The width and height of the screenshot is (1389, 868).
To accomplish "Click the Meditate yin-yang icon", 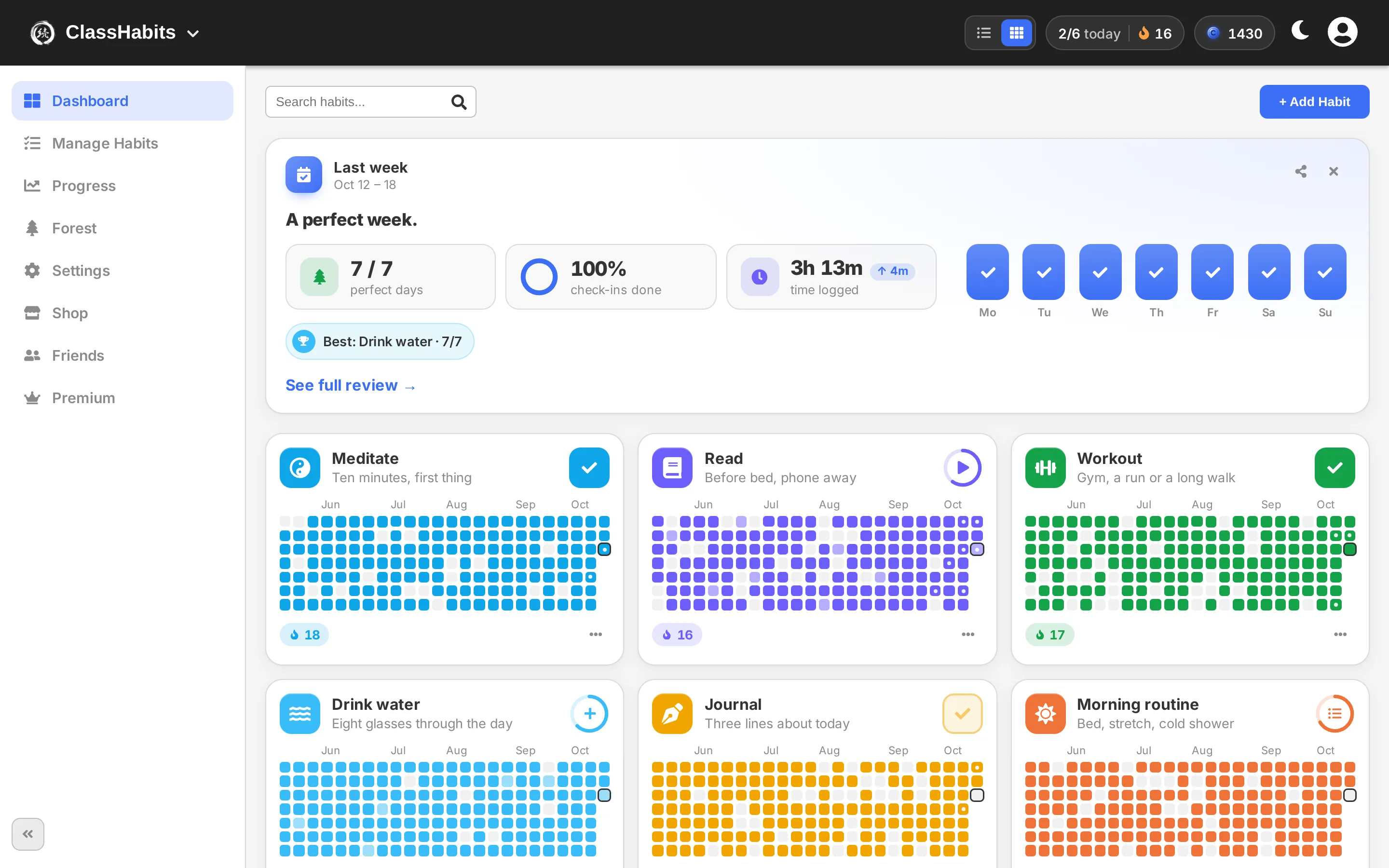I will coord(300,468).
